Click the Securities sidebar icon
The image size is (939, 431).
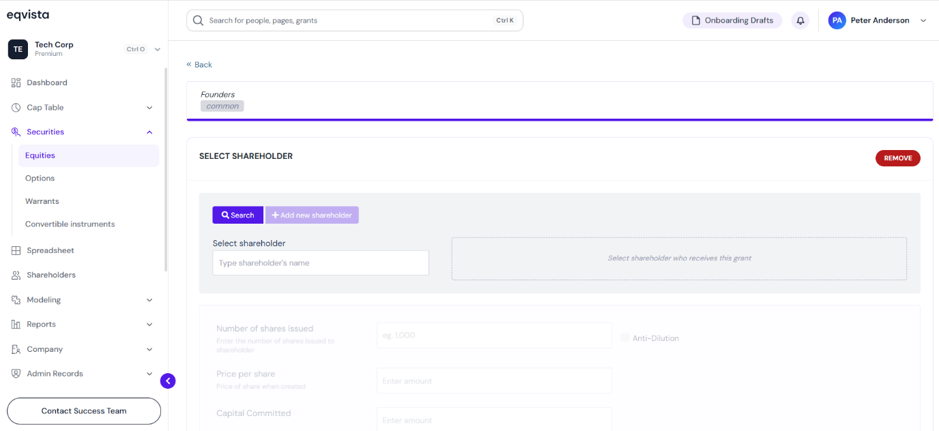16,132
